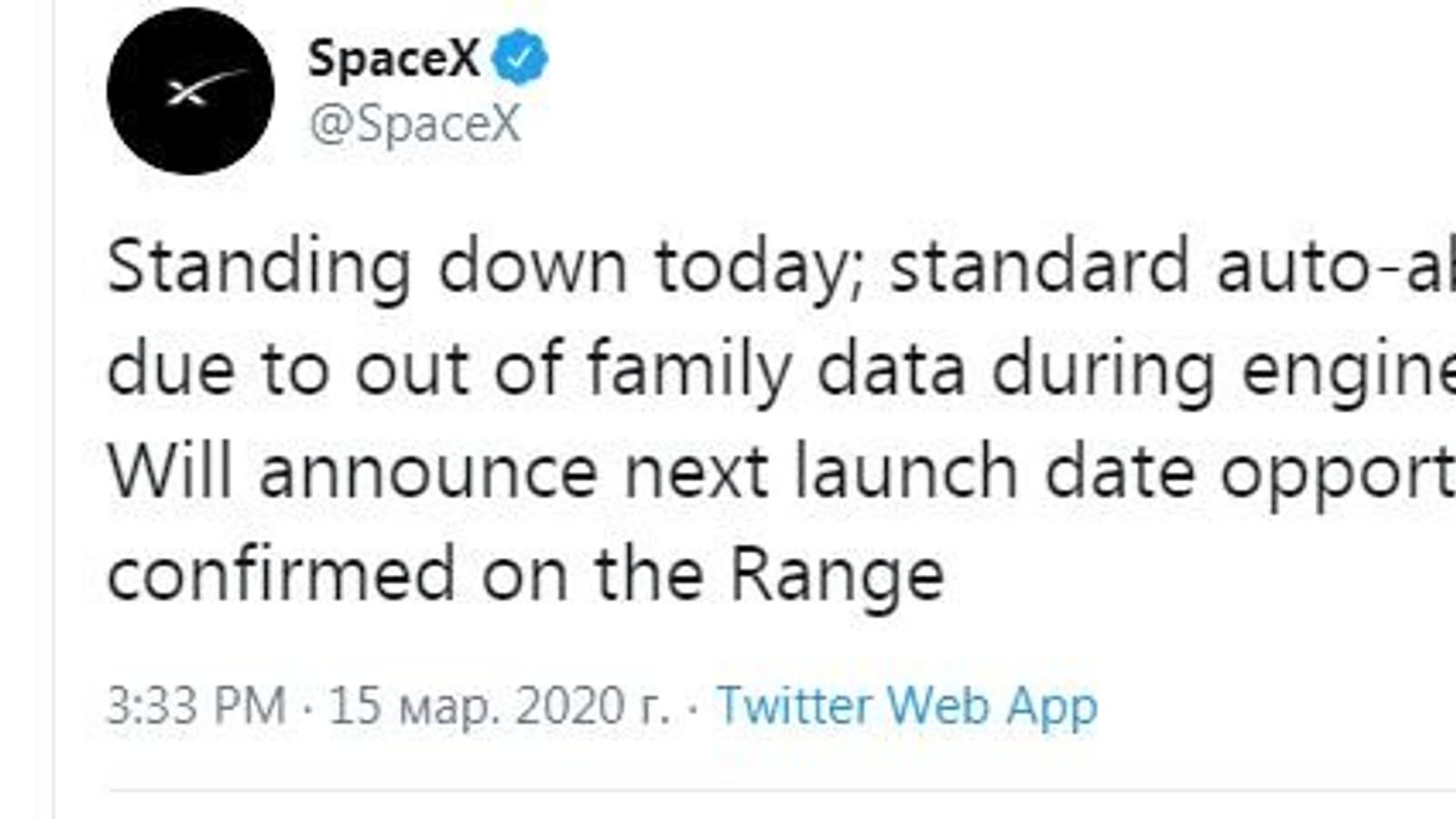Screen dimensions: 1456x819
Task: Open the Twitter Web App source link
Action: coord(907,705)
